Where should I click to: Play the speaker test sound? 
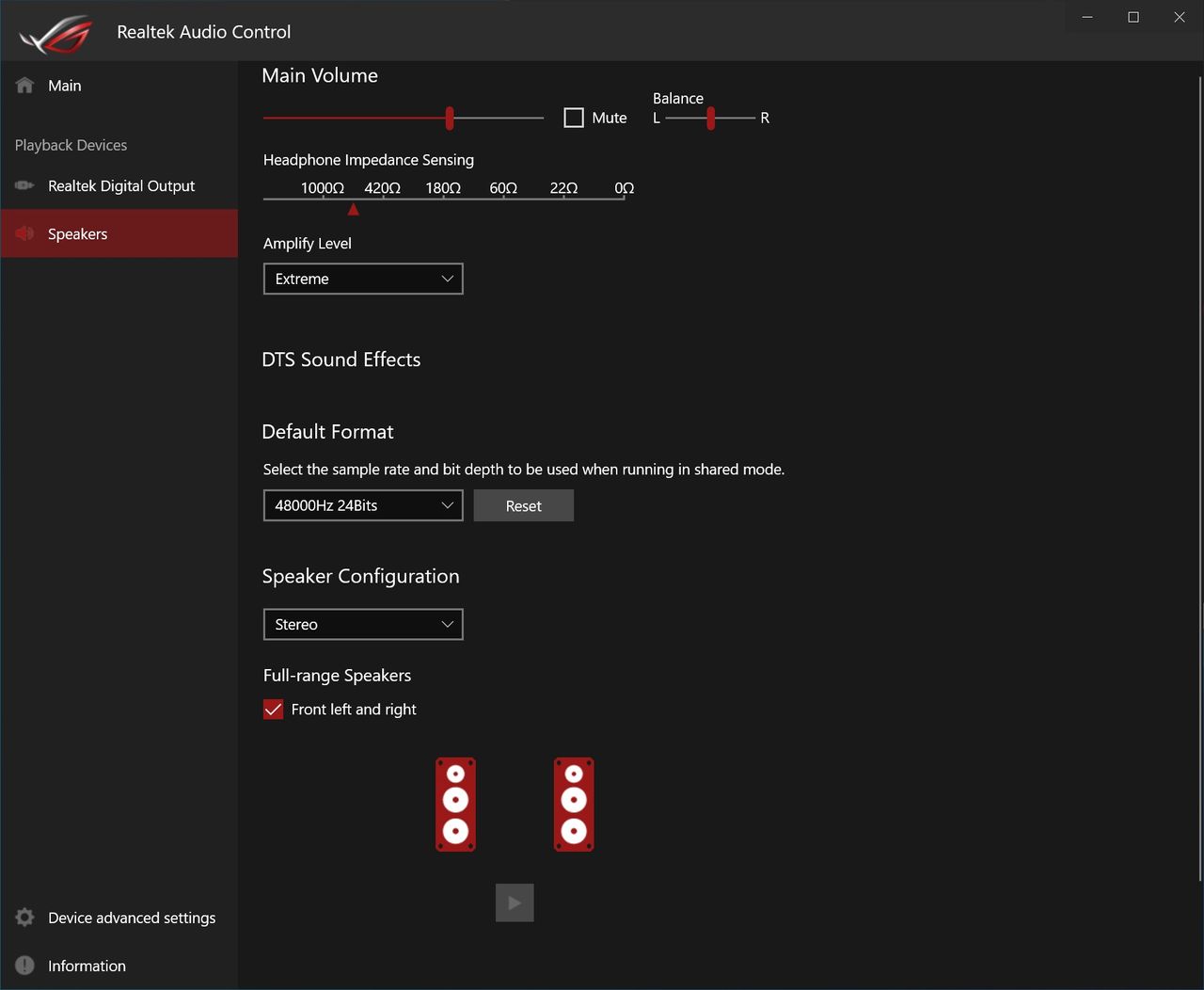click(515, 902)
